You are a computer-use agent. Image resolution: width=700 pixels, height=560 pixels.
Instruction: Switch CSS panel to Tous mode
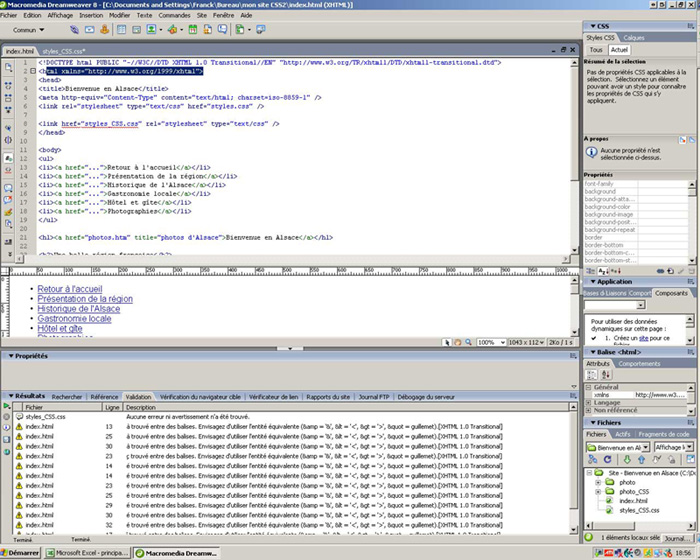[596, 50]
